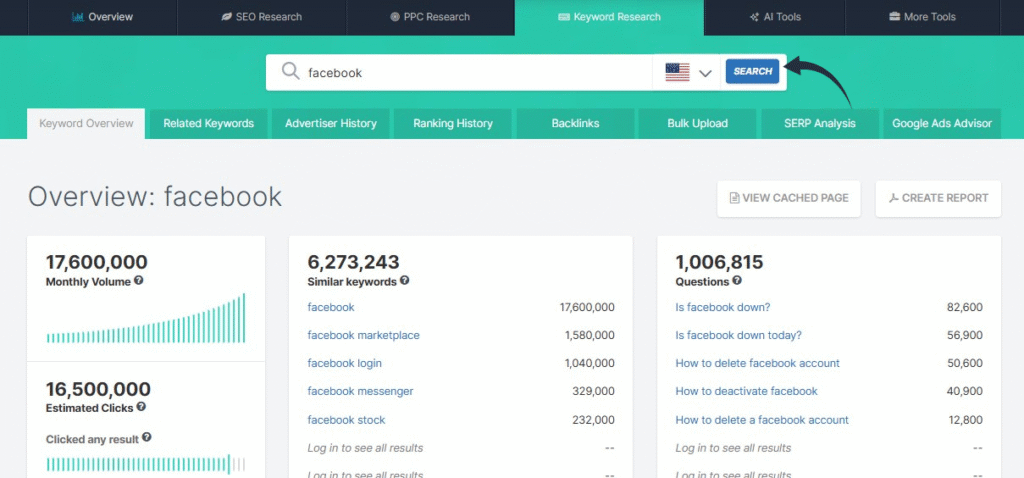The width and height of the screenshot is (1024, 478).
Task: Click the help icon beside Similar keywords
Action: 404,281
